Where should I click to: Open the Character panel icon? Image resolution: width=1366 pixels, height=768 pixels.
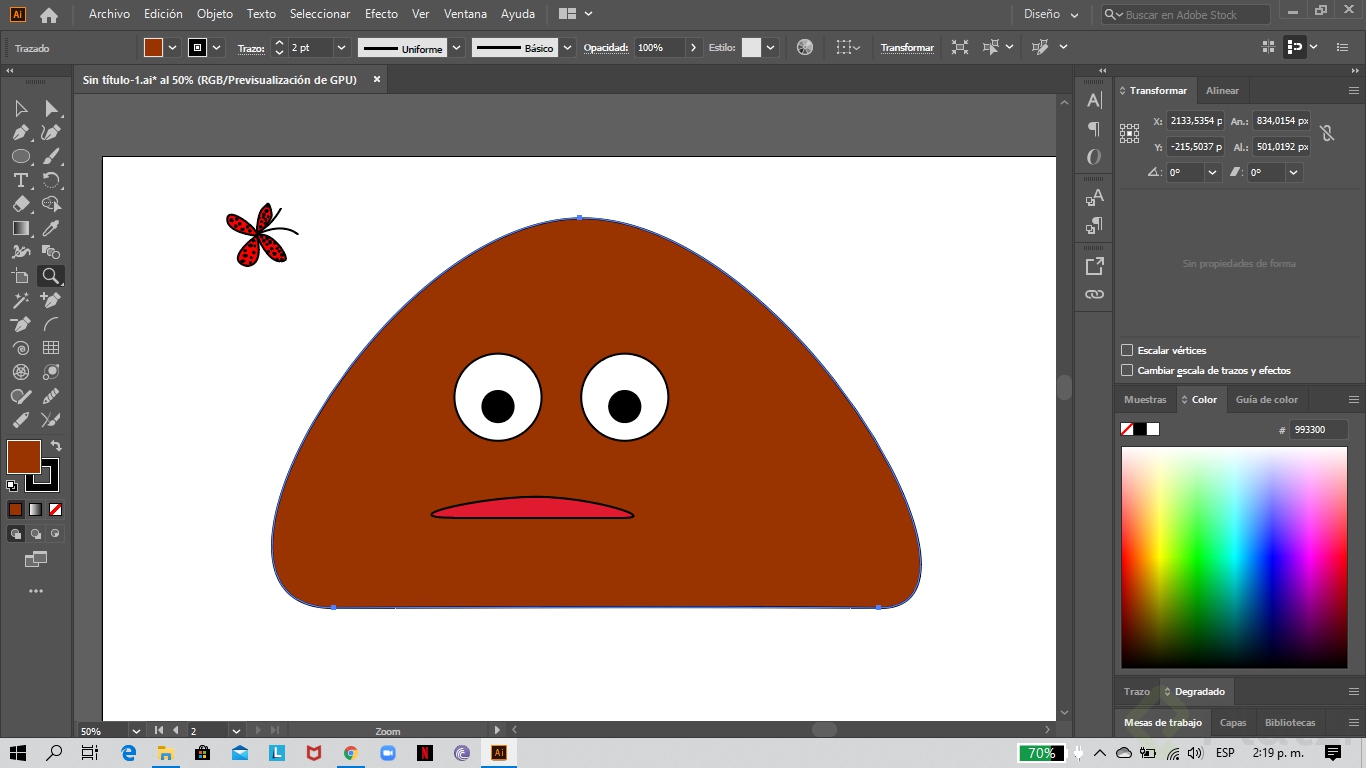point(1094,100)
